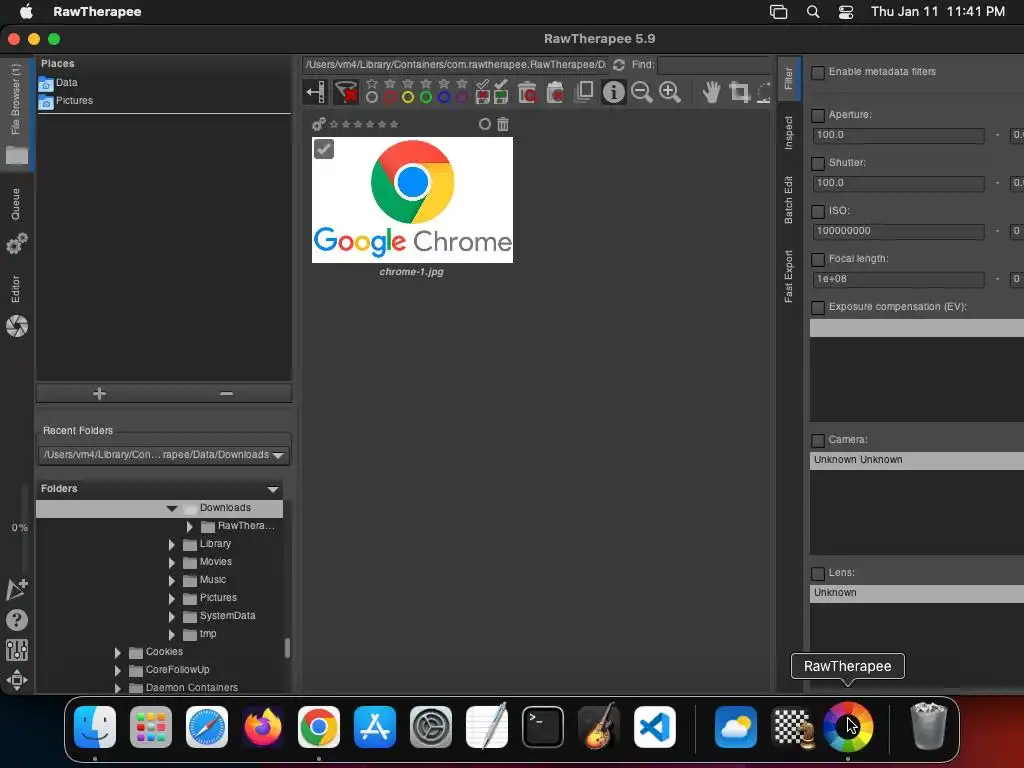This screenshot has height=768, width=1024.
Task: Clear all filters funnel icon
Action: (x=345, y=92)
